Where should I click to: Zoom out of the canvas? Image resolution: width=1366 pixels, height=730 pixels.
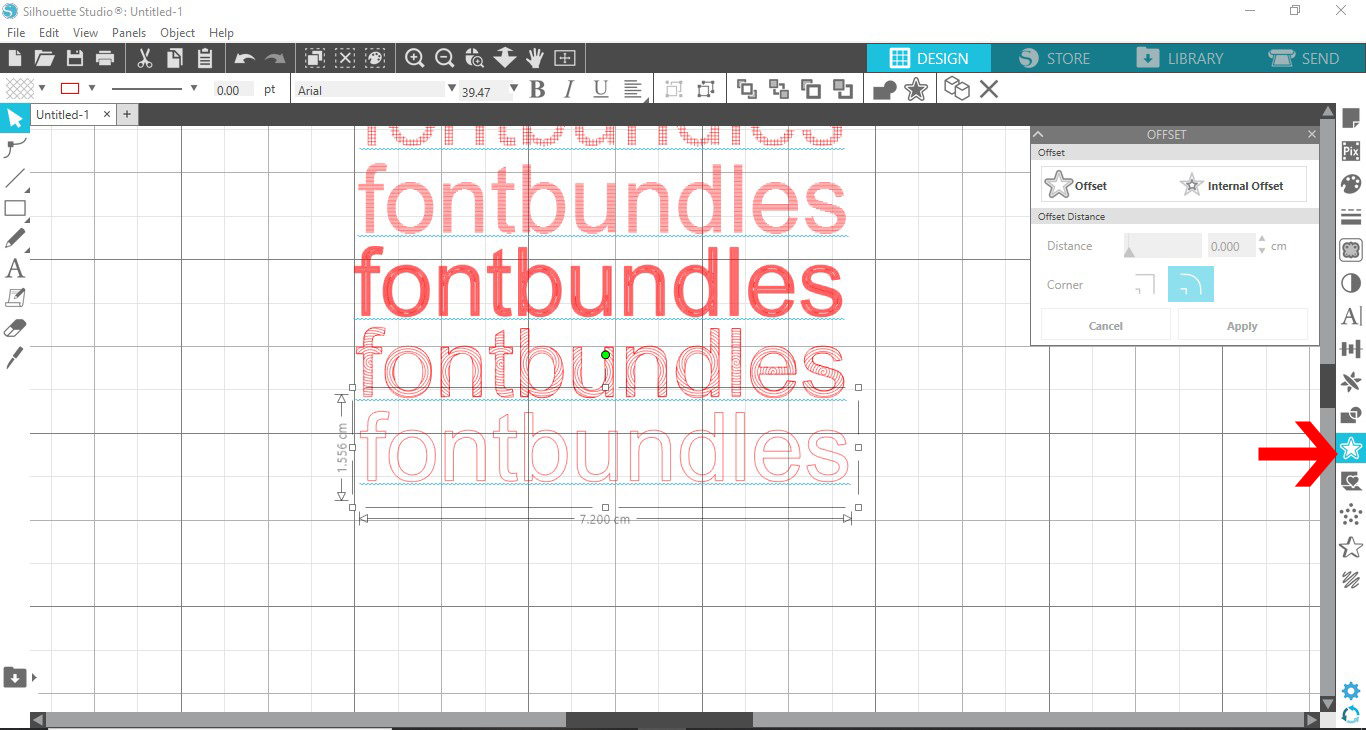point(445,58)
